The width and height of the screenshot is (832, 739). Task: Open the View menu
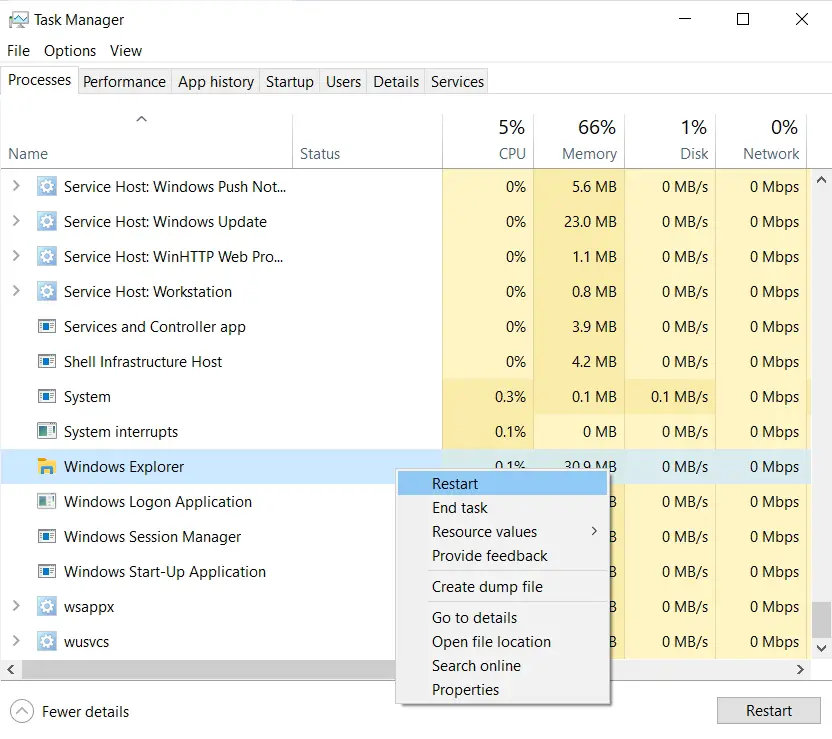126,51
